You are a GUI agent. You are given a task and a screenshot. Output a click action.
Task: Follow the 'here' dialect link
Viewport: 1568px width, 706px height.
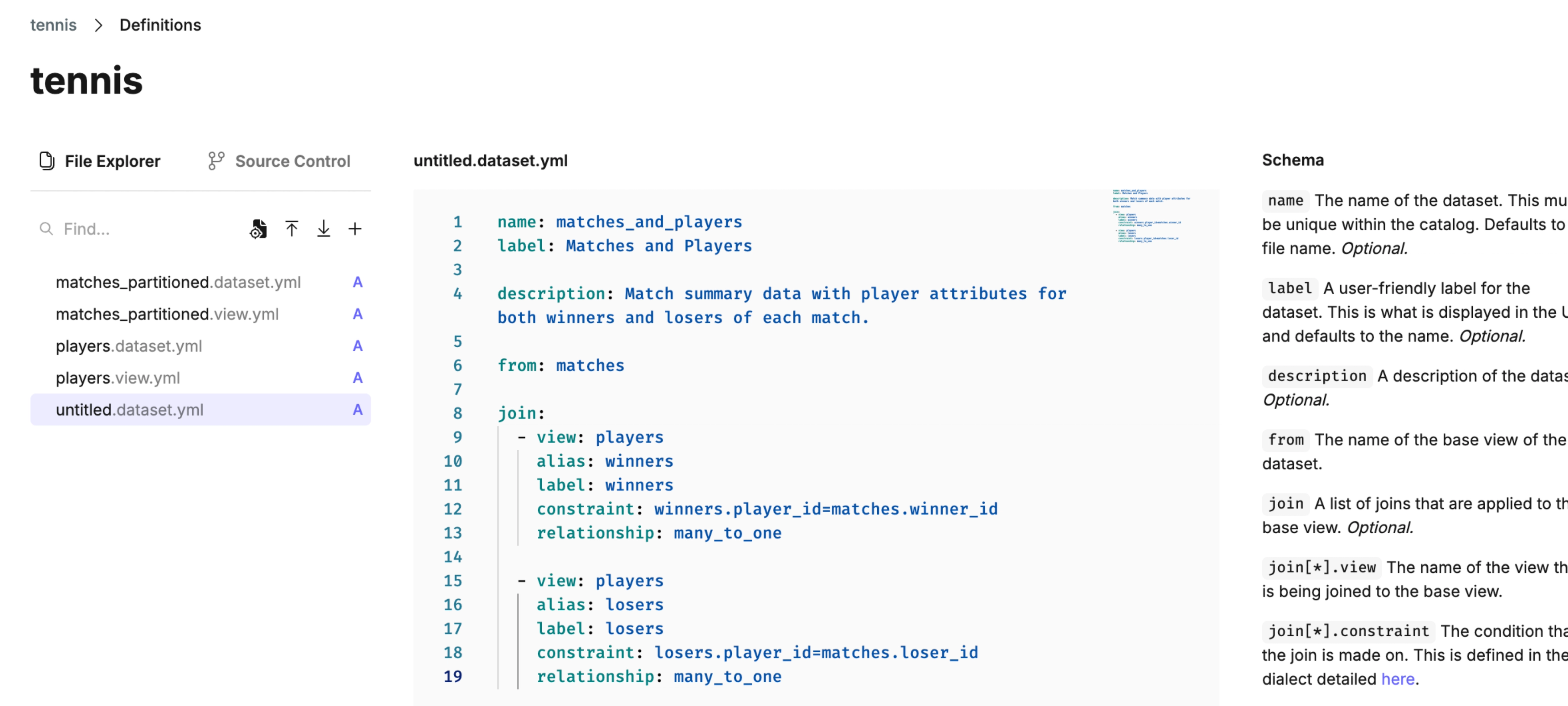(x=1397, y=679)
